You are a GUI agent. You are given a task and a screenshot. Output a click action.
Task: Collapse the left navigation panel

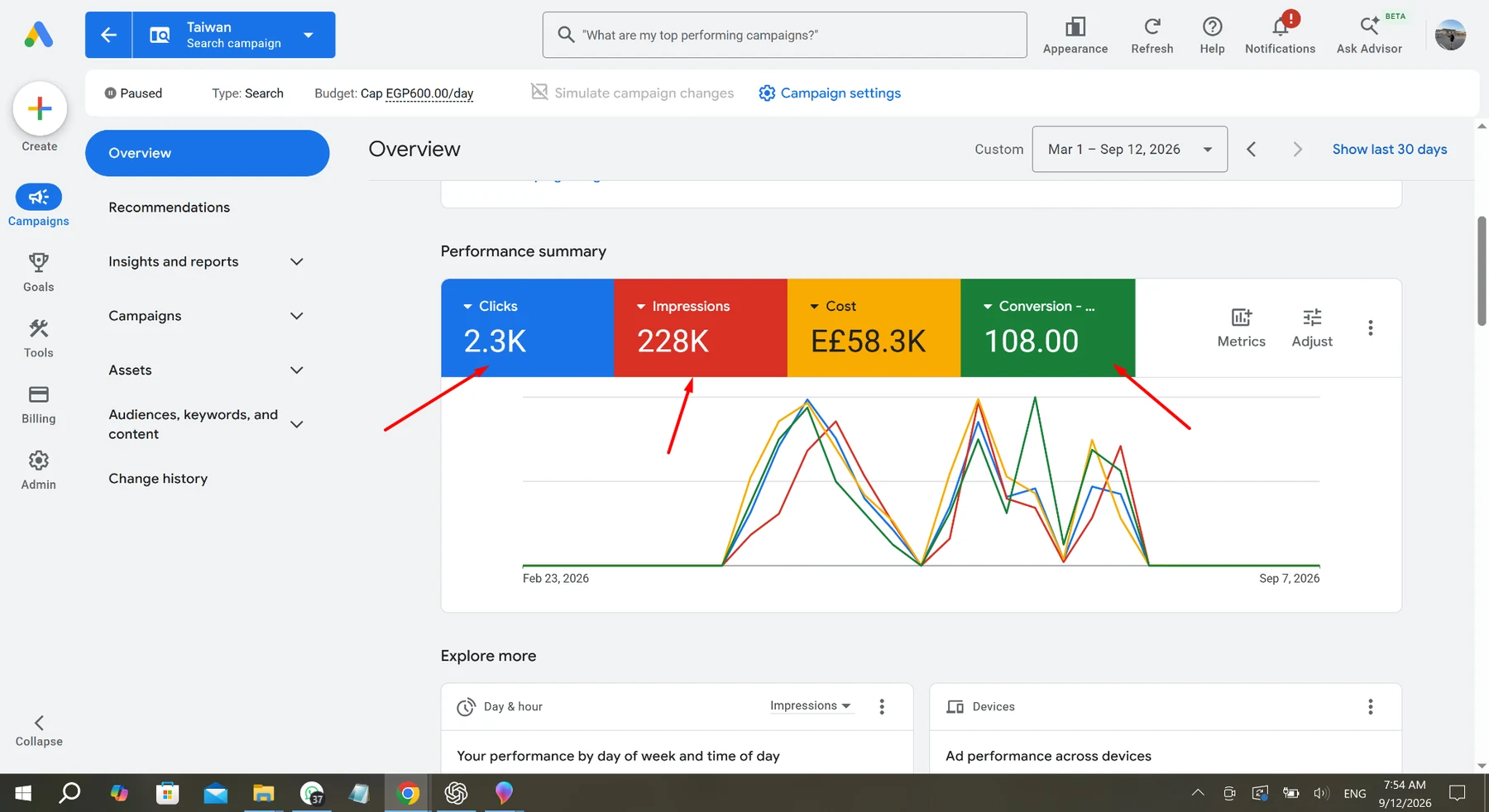39,730
